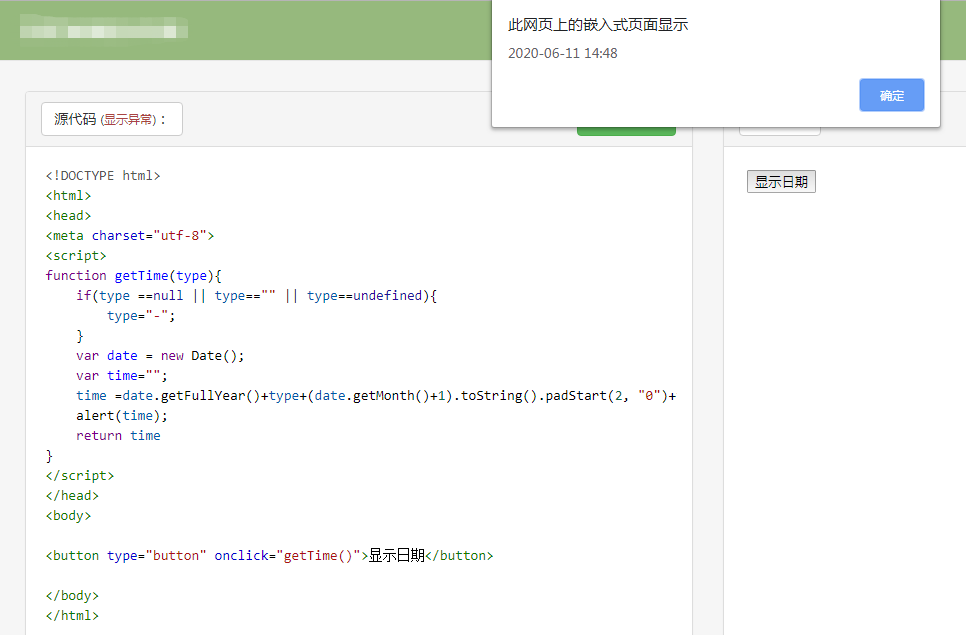Click the <body> opening tag line

pyautogui.click(x=68, y=516)
